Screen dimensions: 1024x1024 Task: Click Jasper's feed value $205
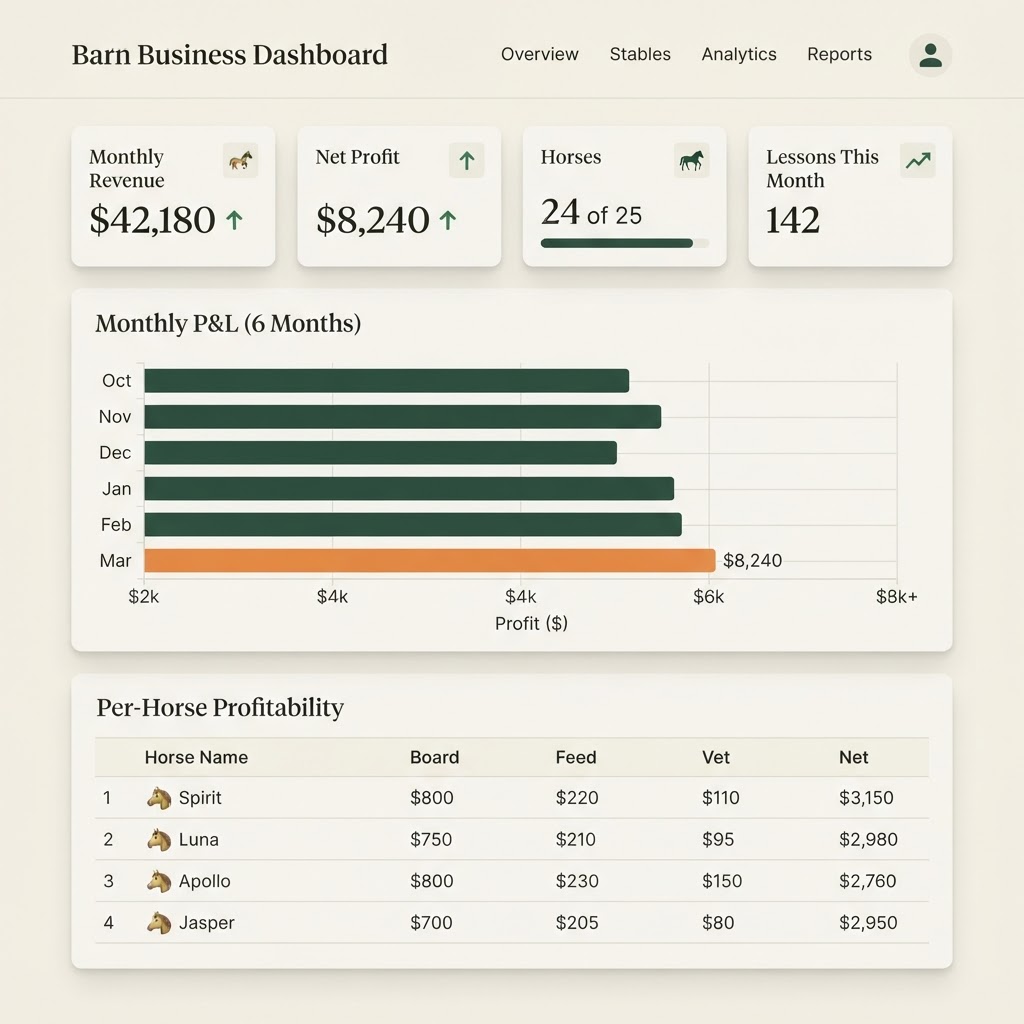(x=577, y=923)
